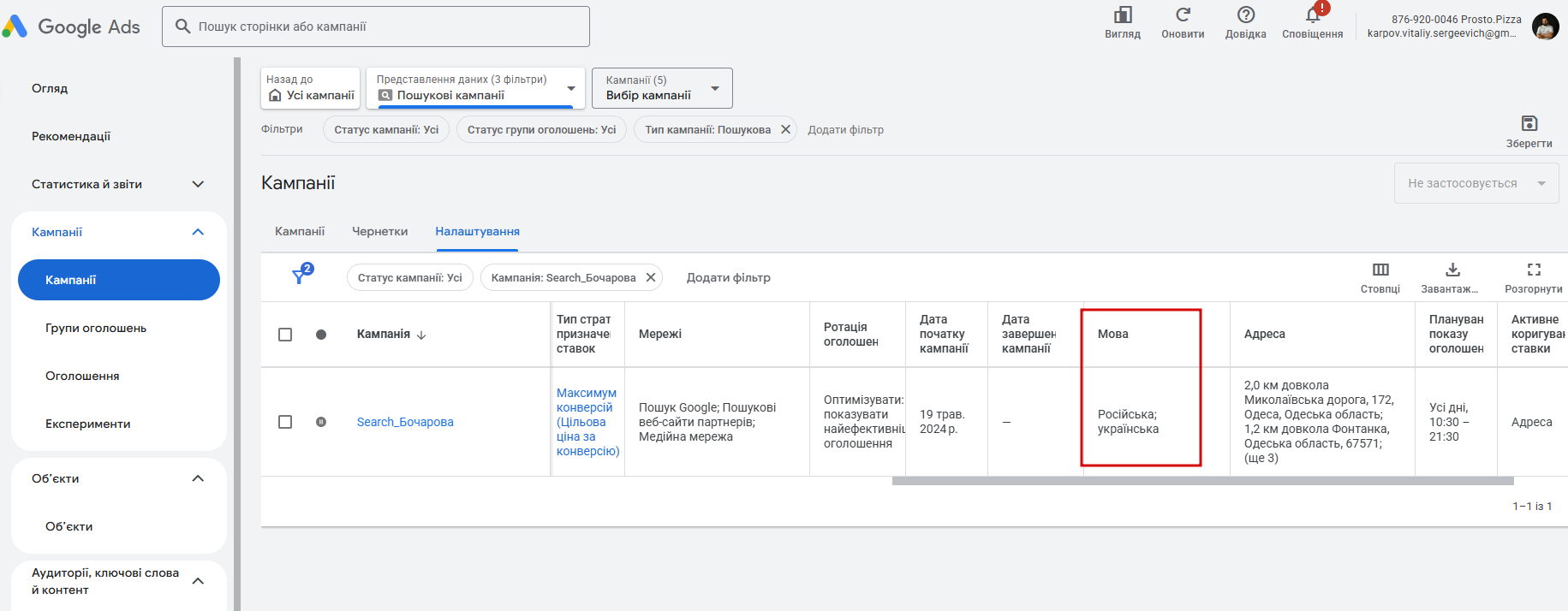Image resolution: width=1568 pixels, height=611 pixels.
Task: Open the Search_Бочарова campaign link
Action: 405,422
